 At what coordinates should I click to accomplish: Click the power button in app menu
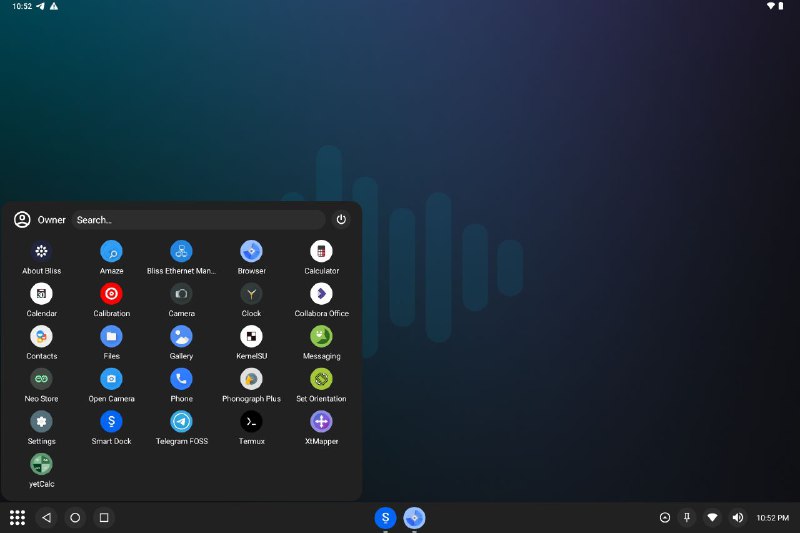point(341,219)
